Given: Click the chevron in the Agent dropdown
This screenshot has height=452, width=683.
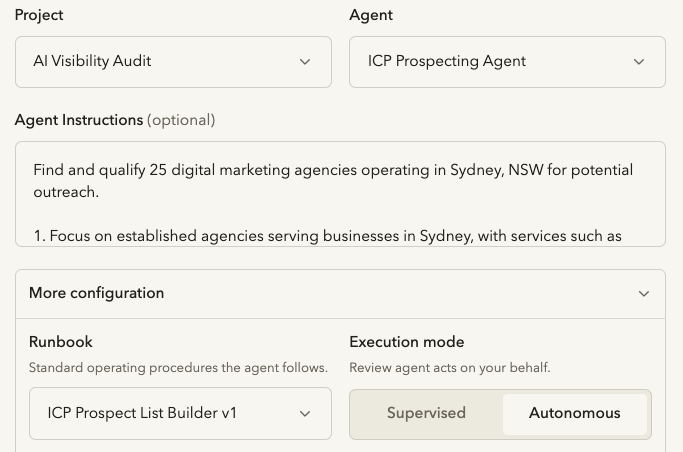Looking at the screenshot, I should (639, 62).
